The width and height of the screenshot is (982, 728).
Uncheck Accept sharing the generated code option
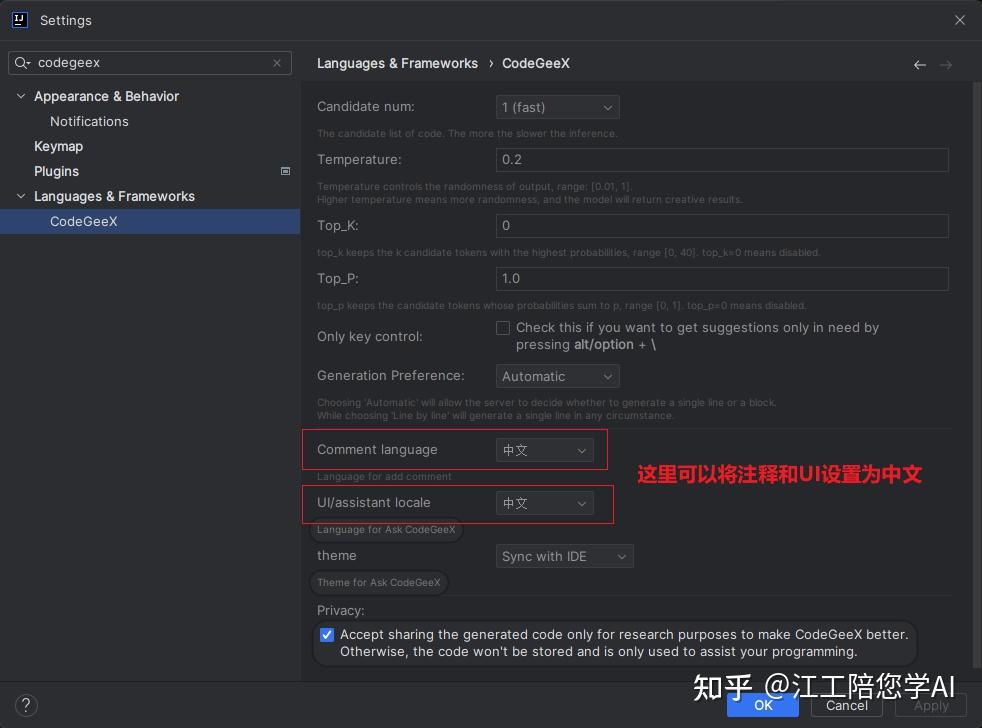pos(327,635)
